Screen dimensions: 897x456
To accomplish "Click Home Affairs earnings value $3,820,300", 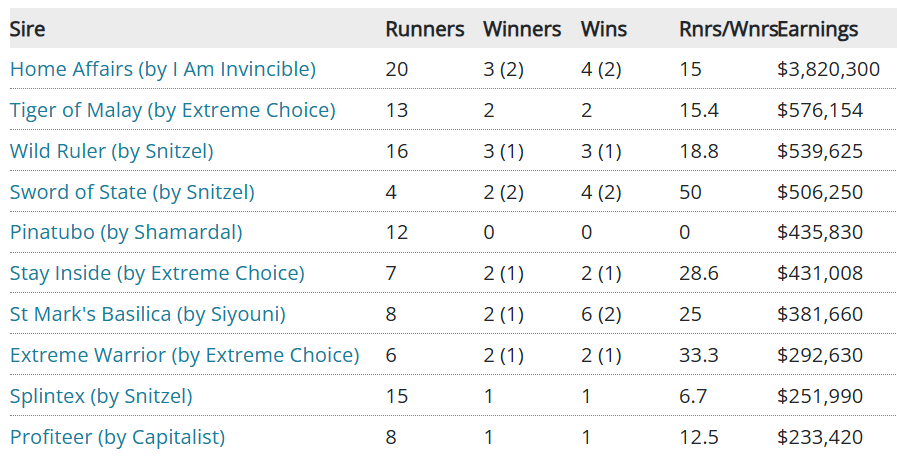I will (x=827, y=69).
